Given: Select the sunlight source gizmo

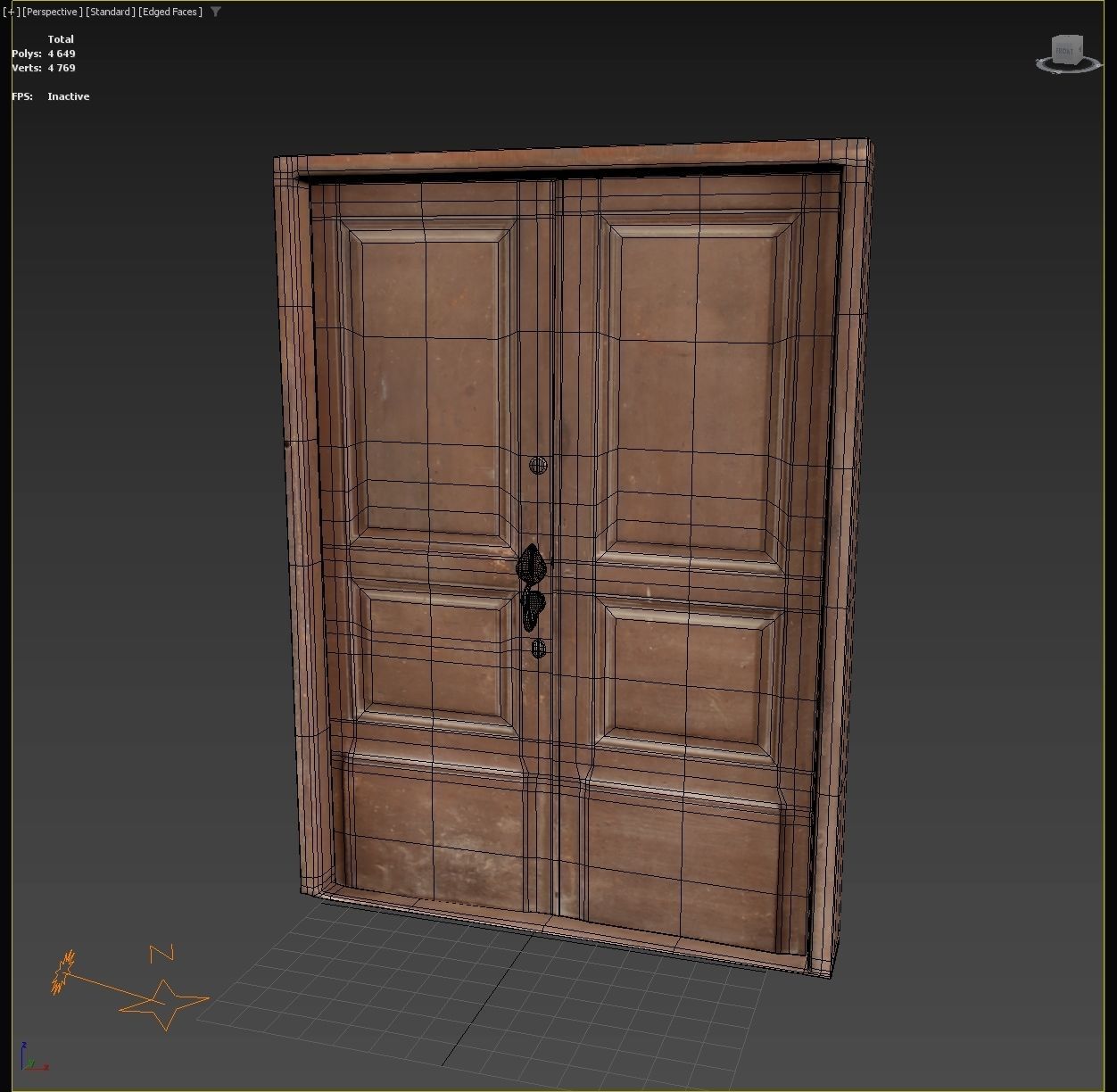Looking at the screenshot, I should click(64, 972).
